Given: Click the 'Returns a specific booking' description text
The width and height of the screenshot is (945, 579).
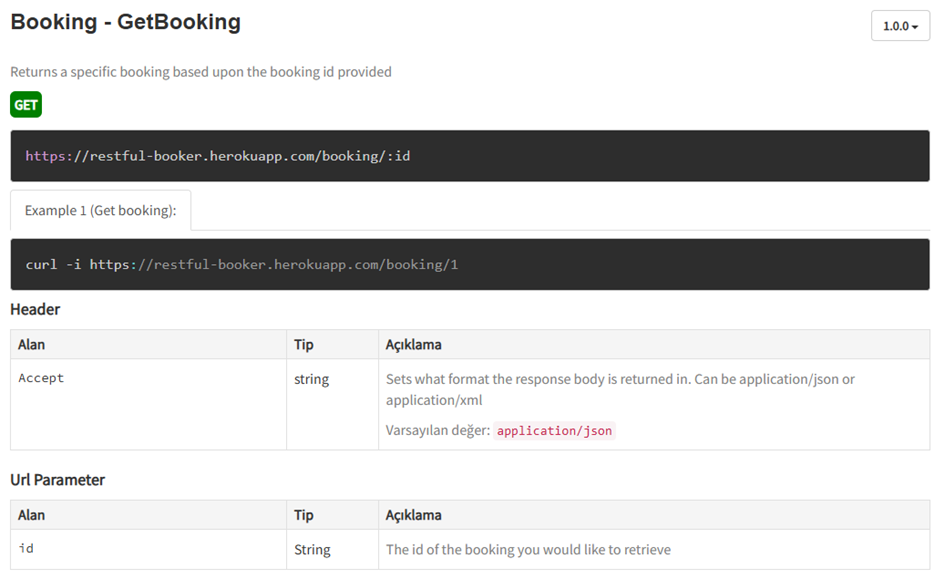Looking at the screenshot, I should 201,72.
